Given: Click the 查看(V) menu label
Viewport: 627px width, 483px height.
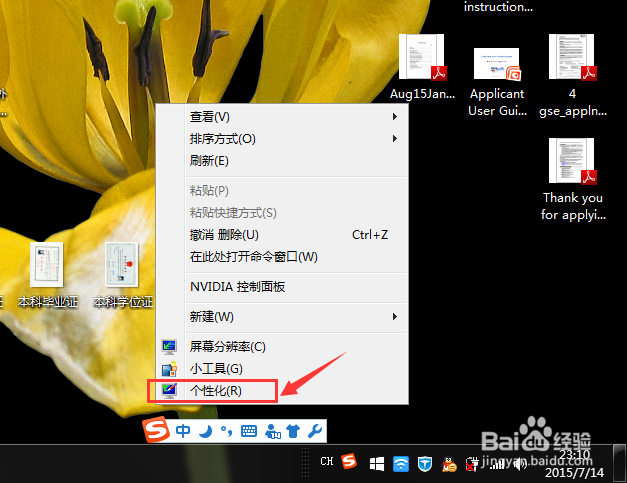Looking at the screenshot, I should pos(210,117).
